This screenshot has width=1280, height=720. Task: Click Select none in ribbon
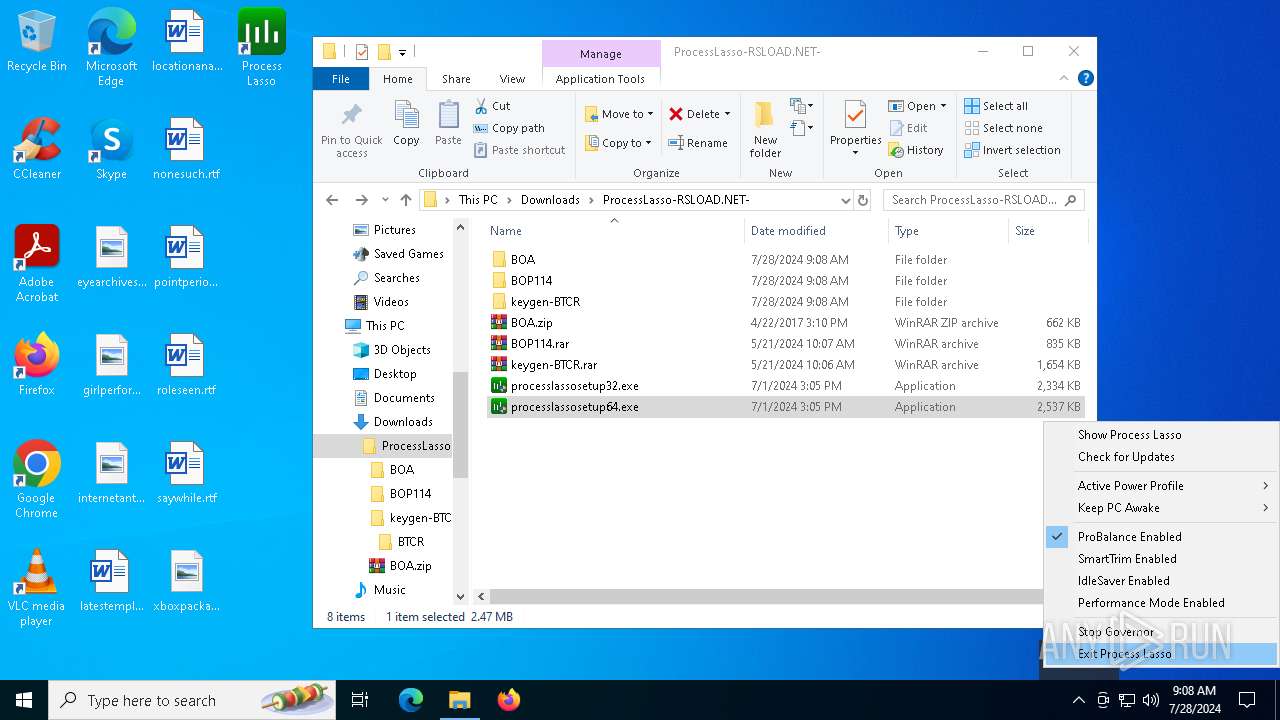1003,128
